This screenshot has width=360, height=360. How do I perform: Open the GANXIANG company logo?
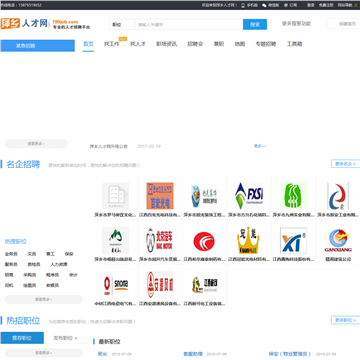pyautogui.click(x=338, y=240)
